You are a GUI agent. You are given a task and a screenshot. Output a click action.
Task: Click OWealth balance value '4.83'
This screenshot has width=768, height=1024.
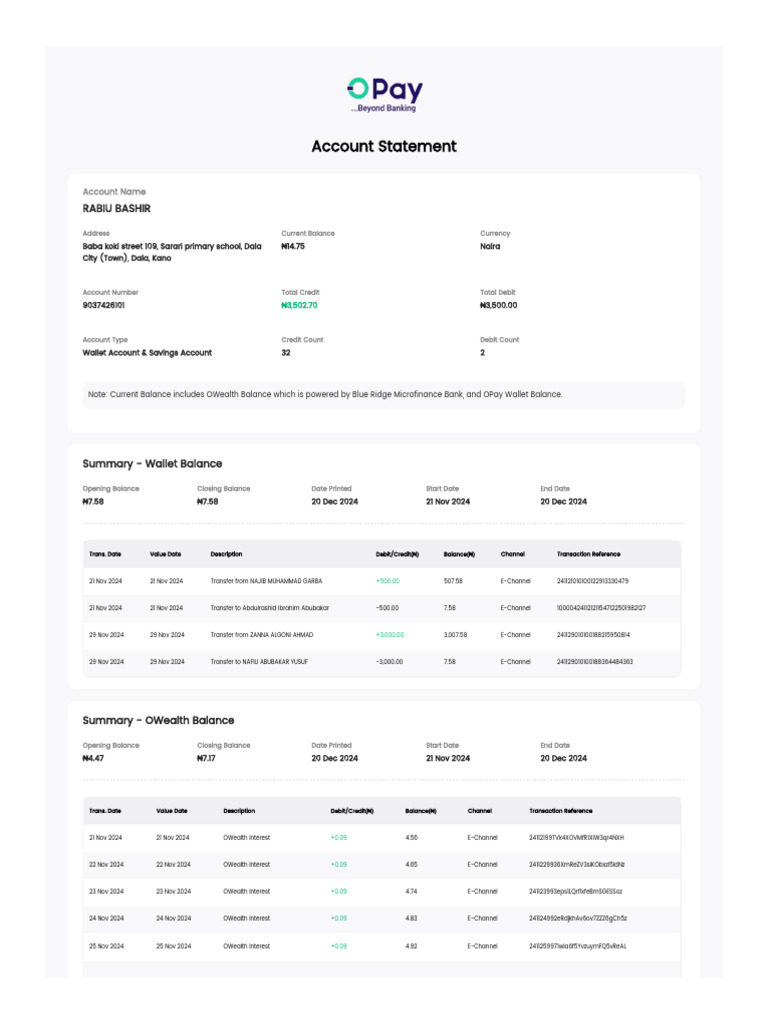(411, 918)
